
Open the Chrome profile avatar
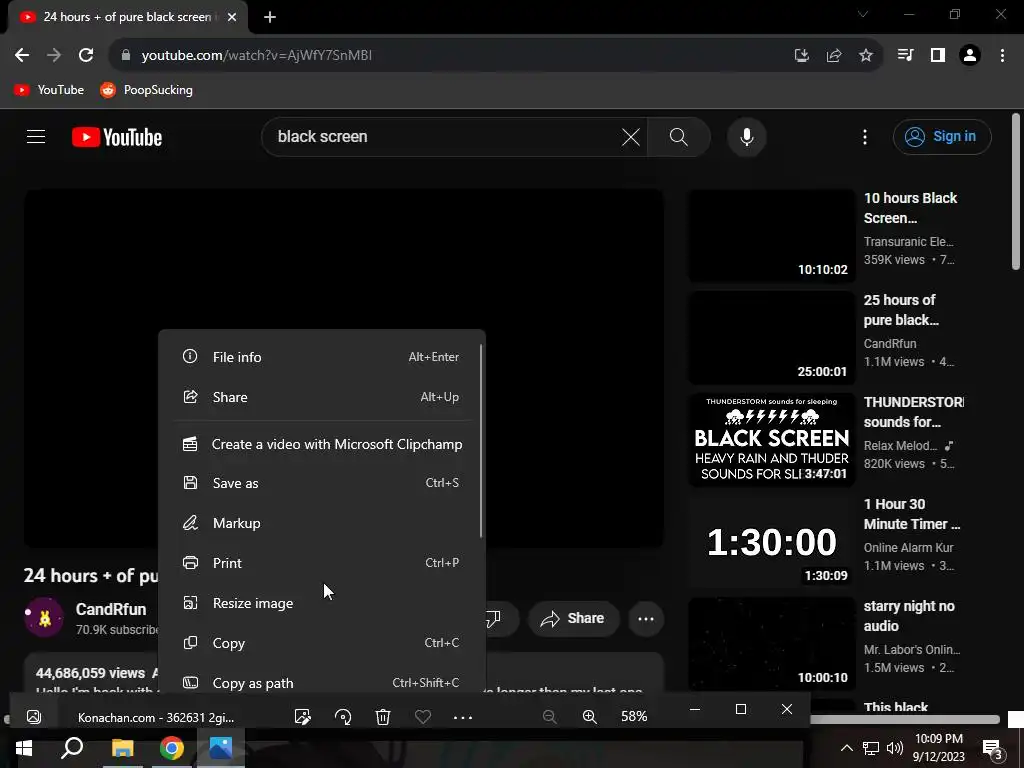(x=970, y=56)
